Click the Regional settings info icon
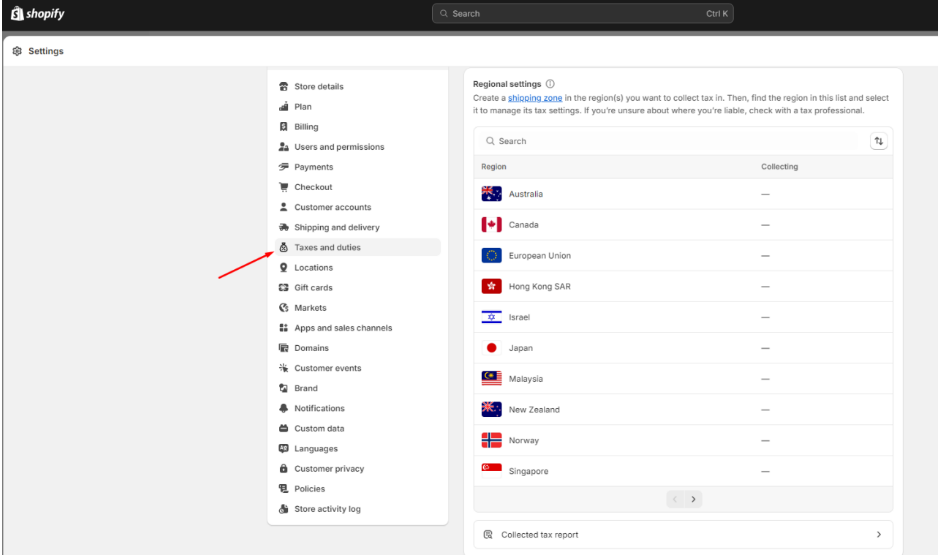938x555 pixels. tap(550, 84)
